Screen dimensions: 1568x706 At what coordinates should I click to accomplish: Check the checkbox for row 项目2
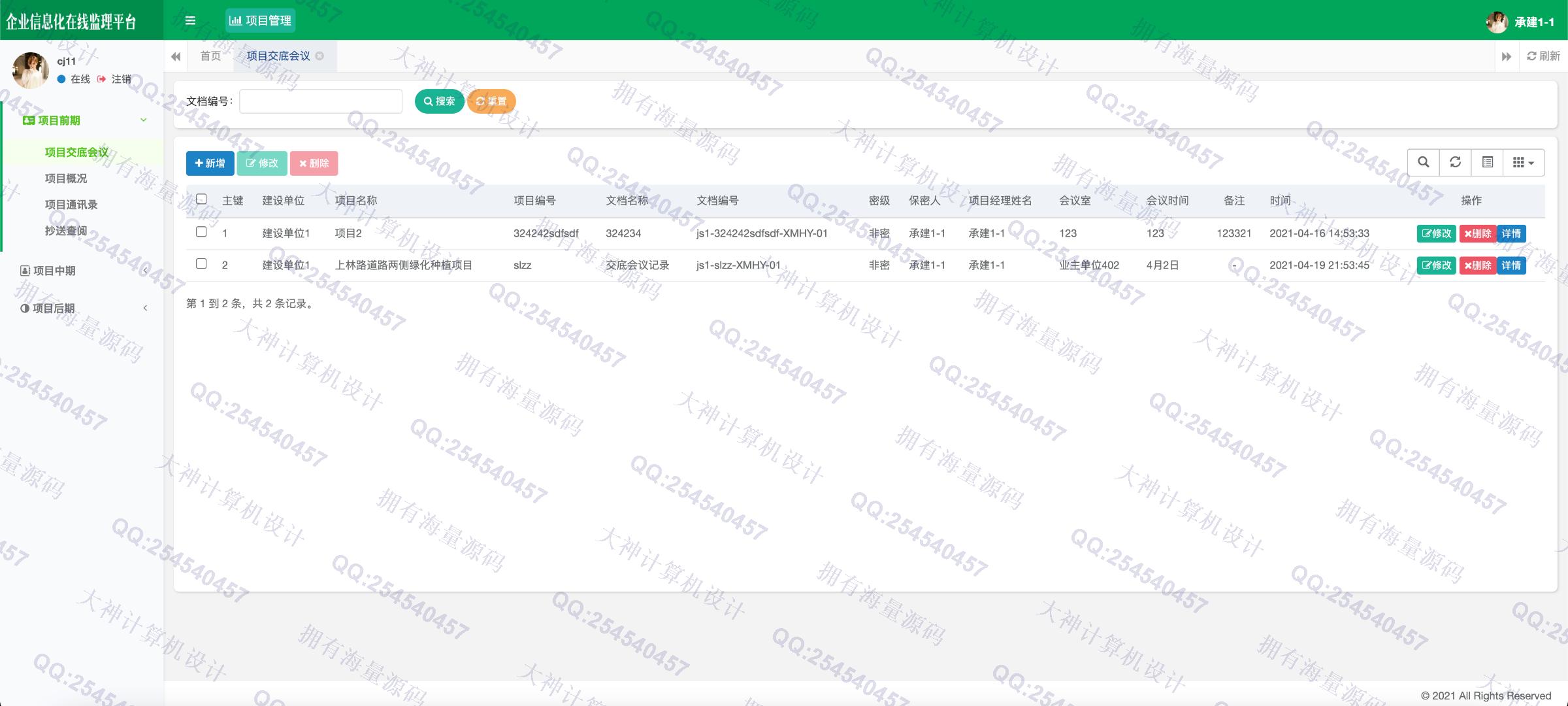tap(201, 232)
